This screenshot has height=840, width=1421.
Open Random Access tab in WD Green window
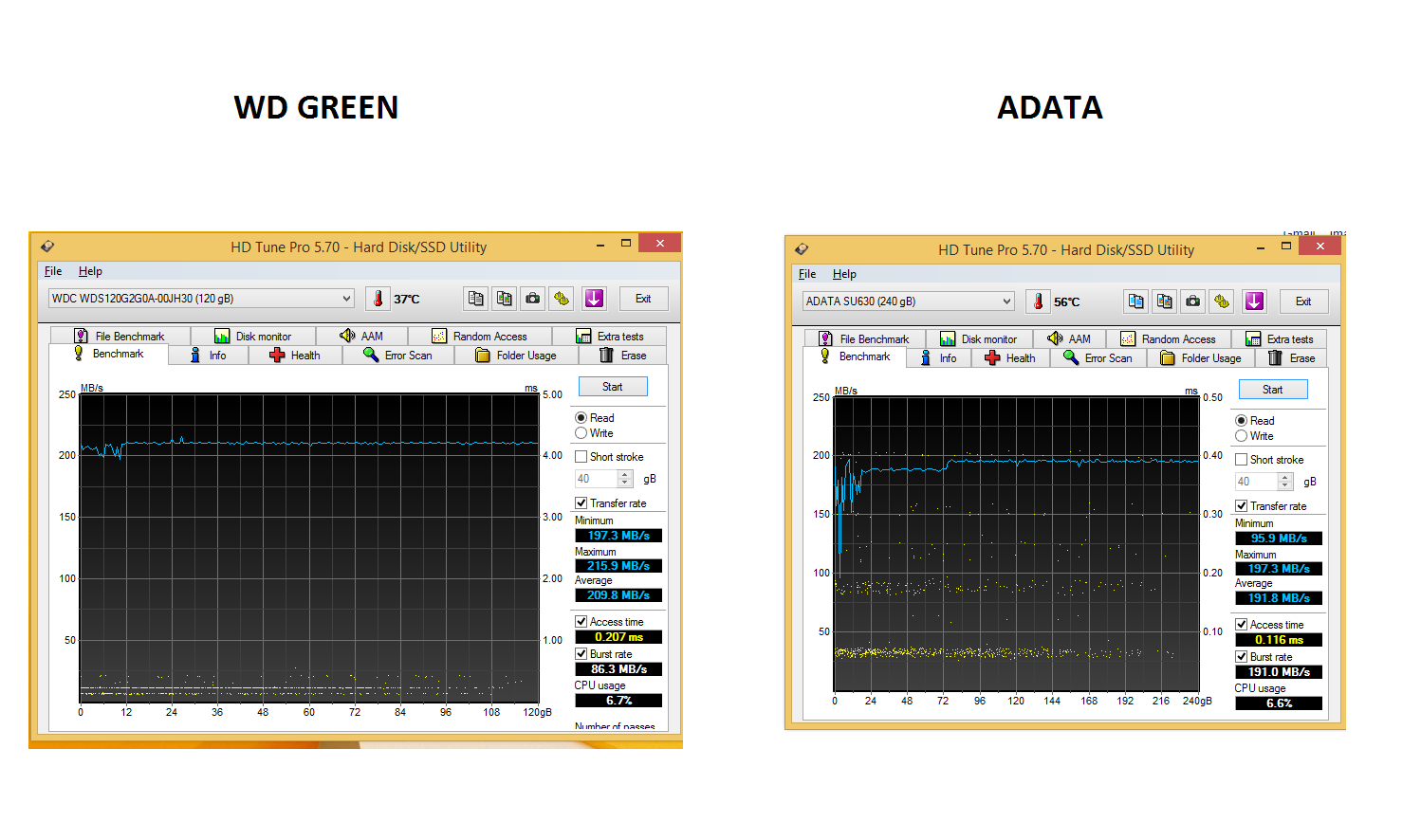(x=480, y=337)
